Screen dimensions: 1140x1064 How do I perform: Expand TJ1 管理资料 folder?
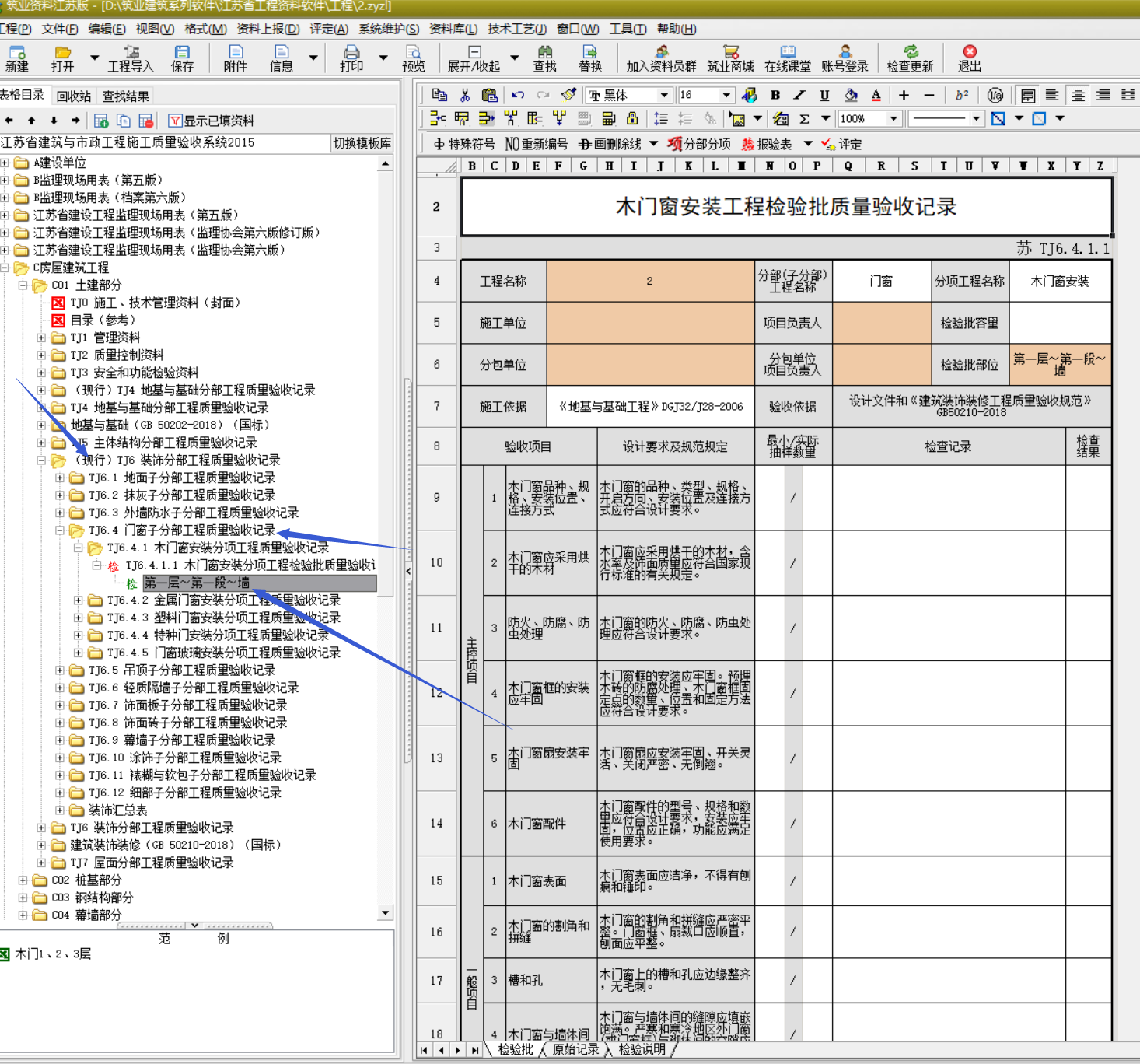(41, 338)
